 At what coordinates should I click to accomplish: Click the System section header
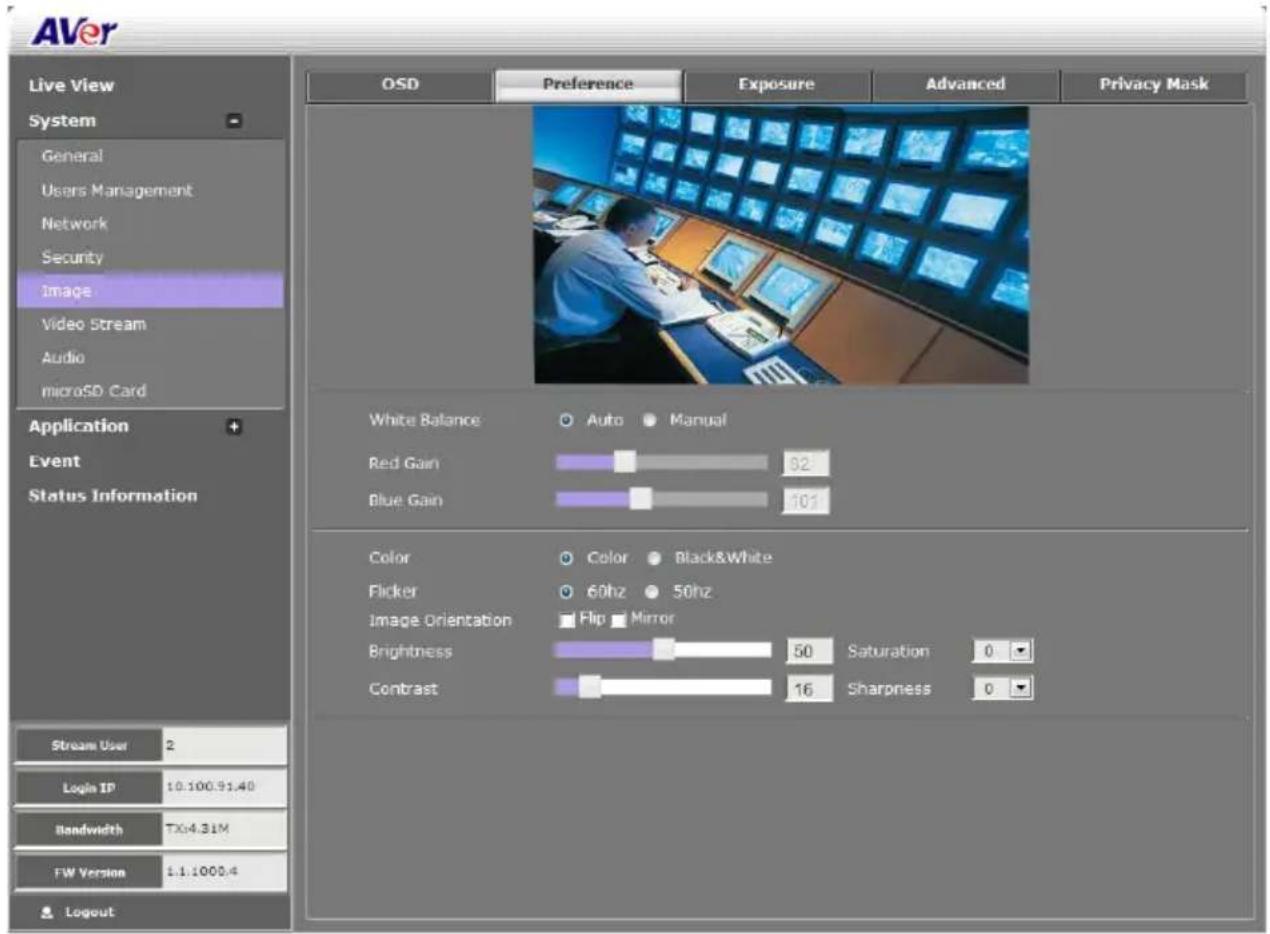(x=63, y=121)
